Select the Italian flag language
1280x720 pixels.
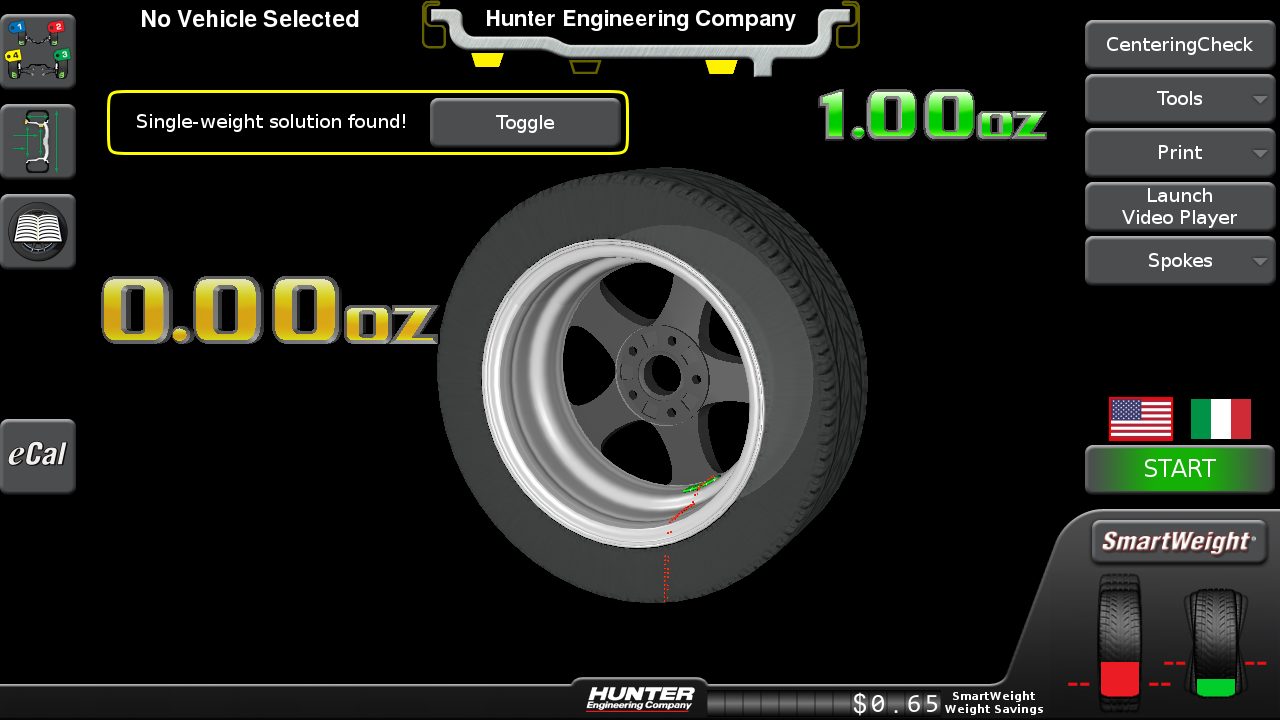1220,419
